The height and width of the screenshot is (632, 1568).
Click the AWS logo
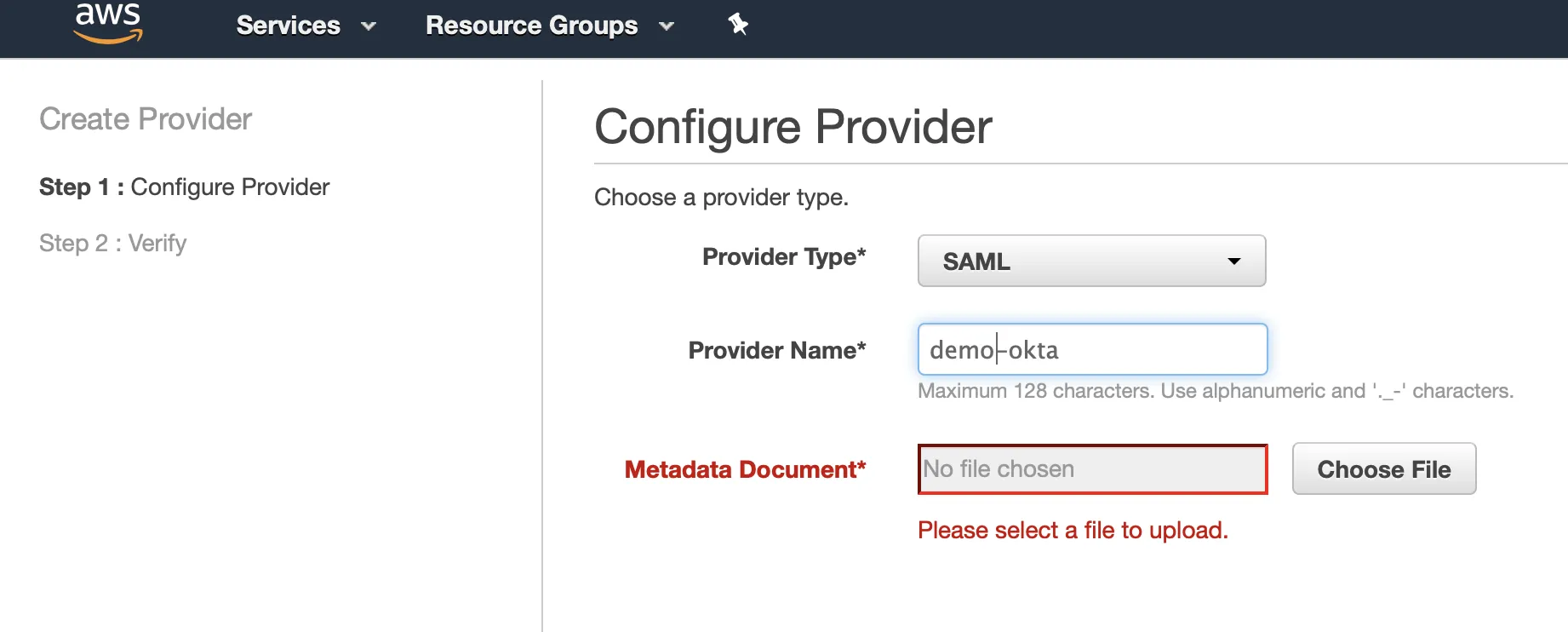coord(108,23)
